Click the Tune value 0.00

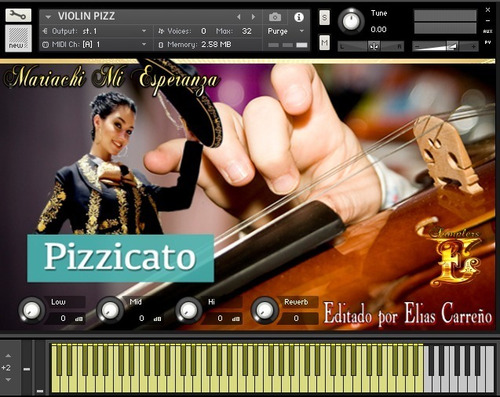pyautogui.click(x=378, y=29)
